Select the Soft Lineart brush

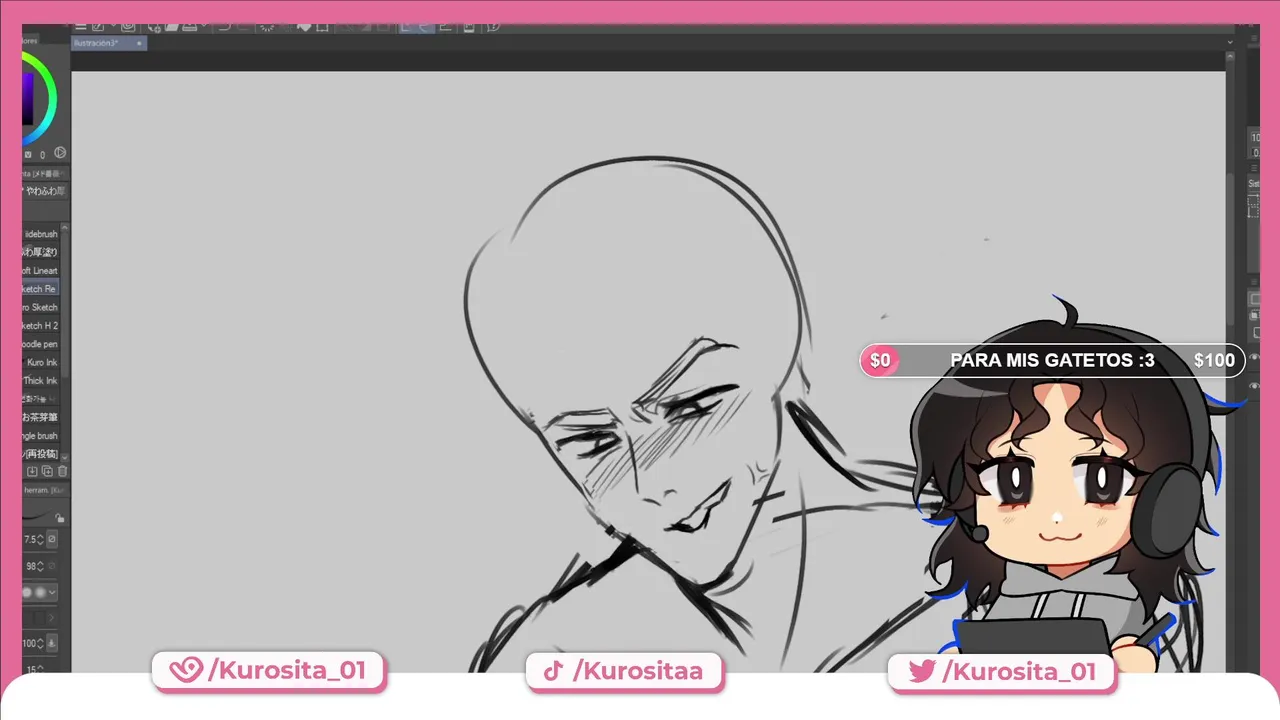(x=41, y=271)
